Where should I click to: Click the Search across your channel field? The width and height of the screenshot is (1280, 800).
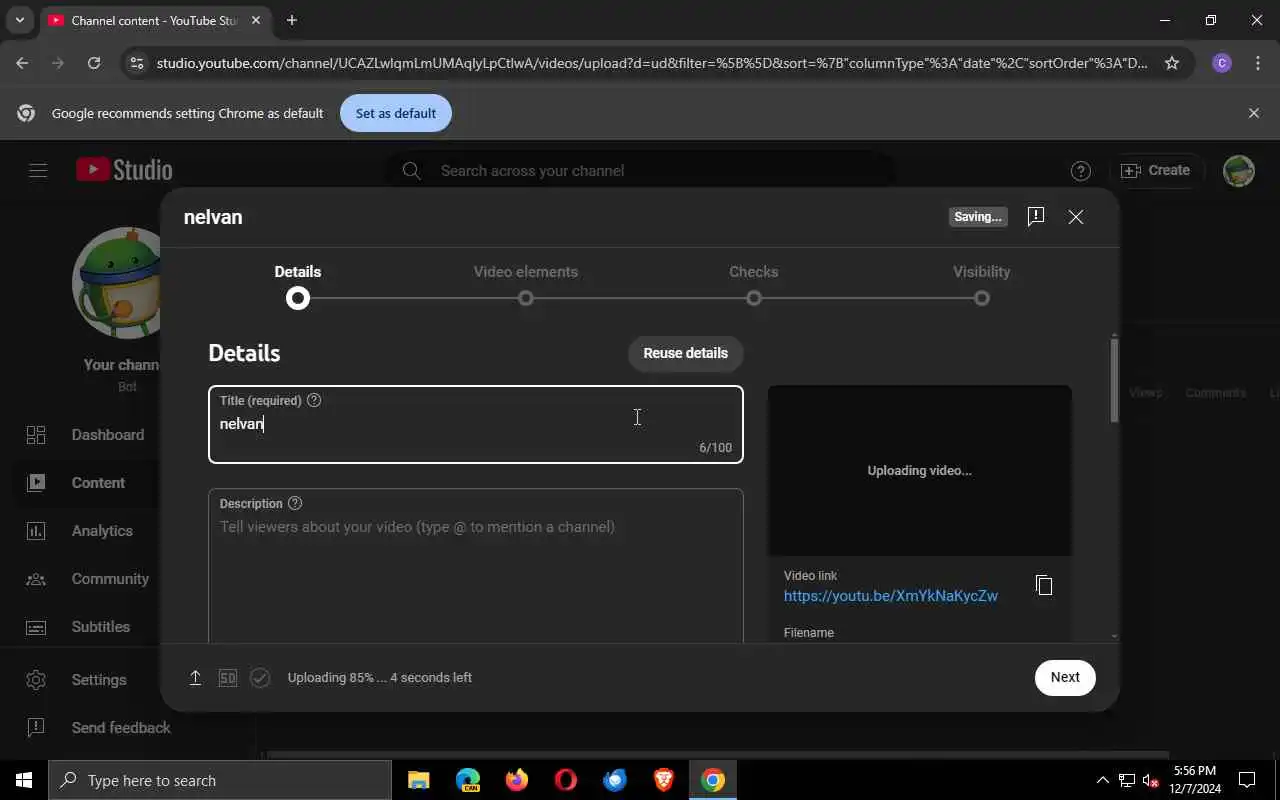[x=640, y=171]
